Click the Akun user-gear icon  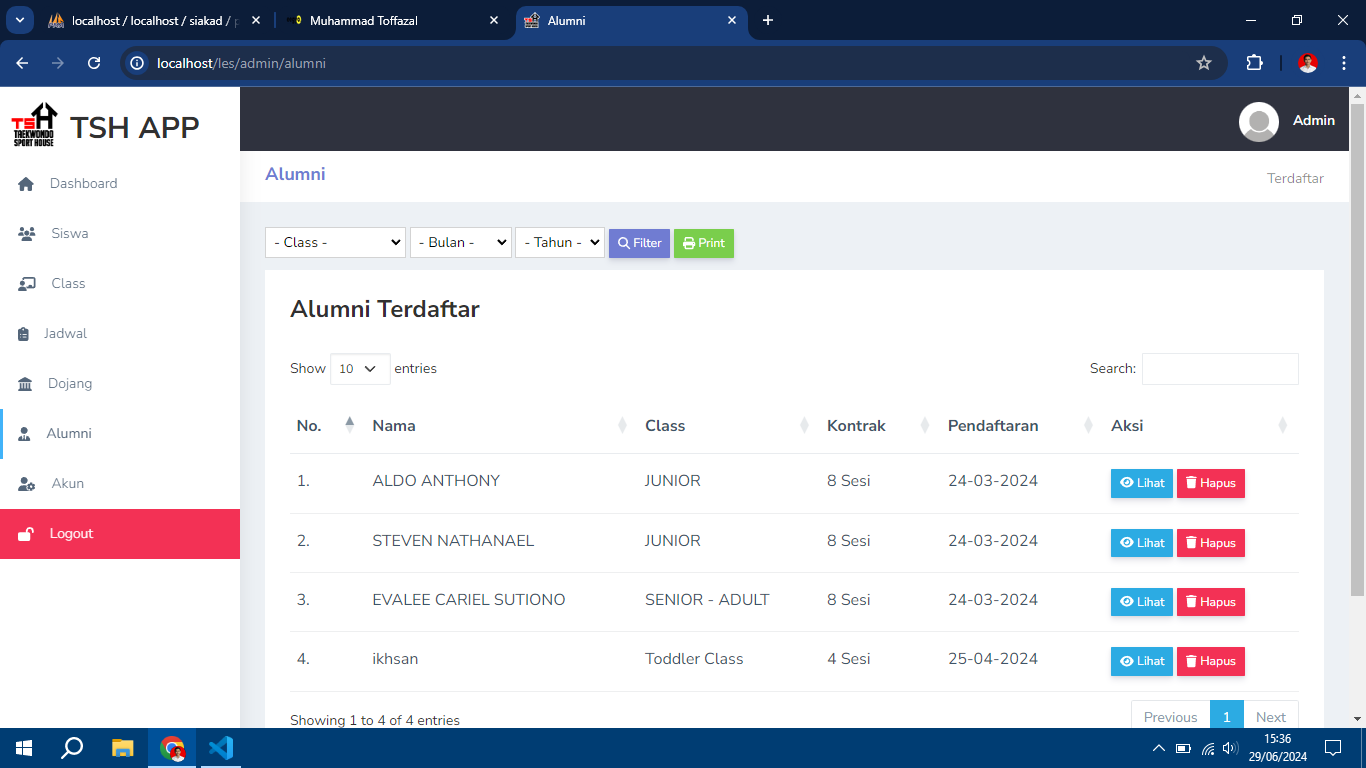click(x=27, y=484)
